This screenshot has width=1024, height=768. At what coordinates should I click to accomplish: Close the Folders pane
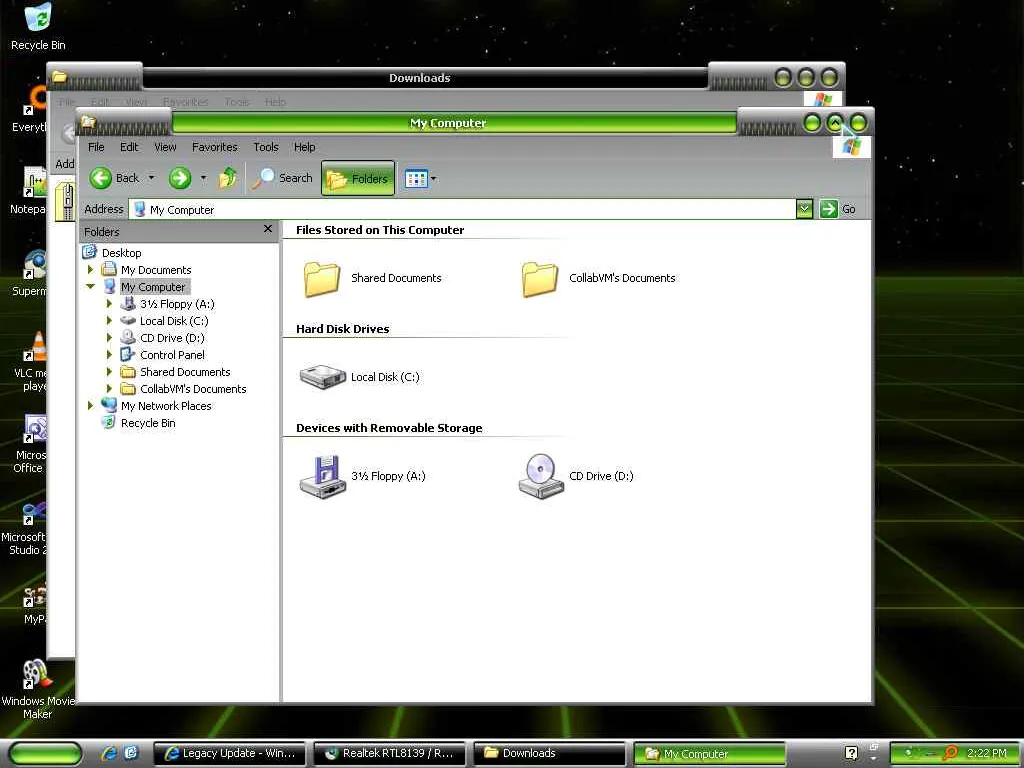pyautogui.click(x=268, y=229)
